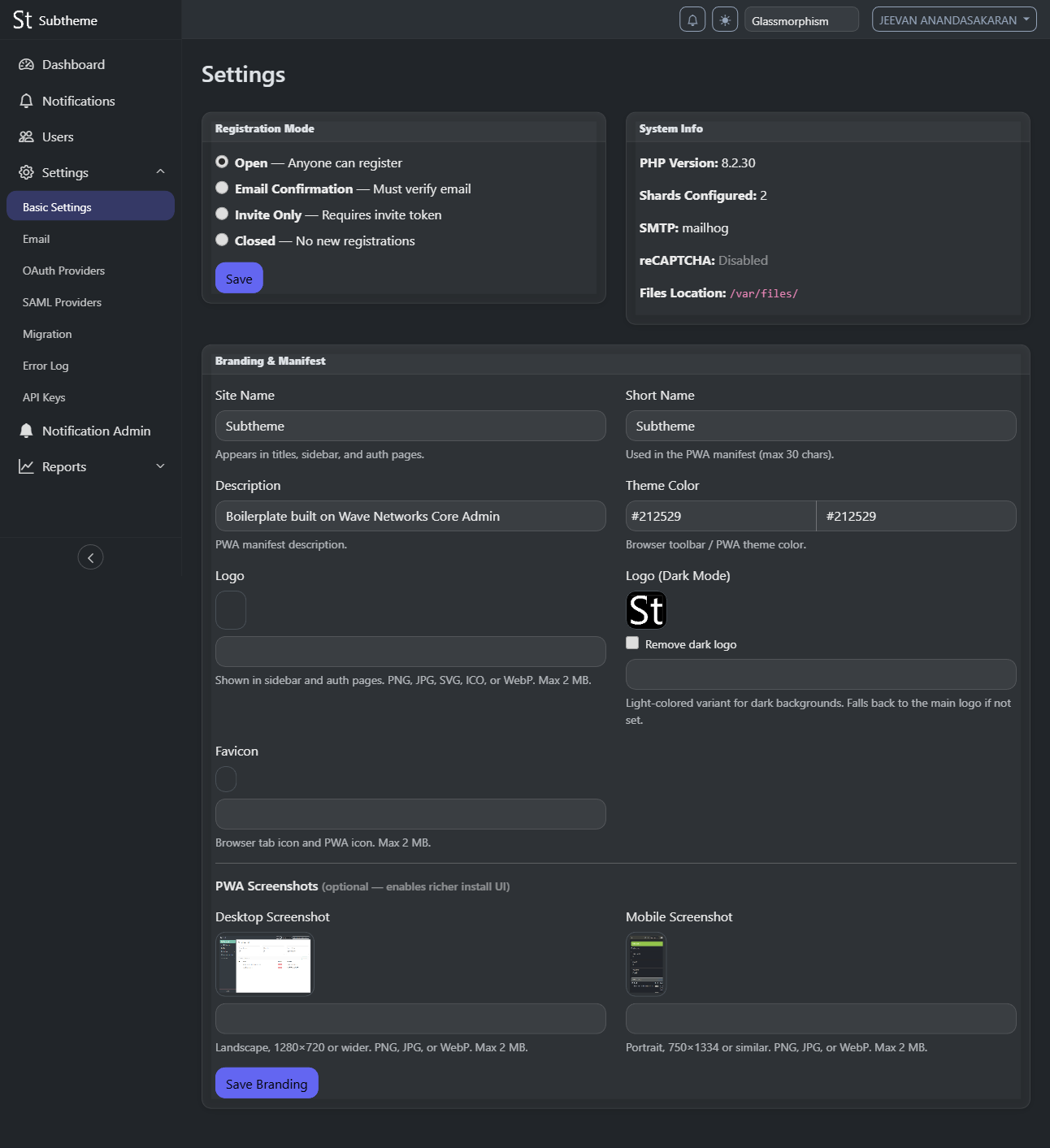1050x1148 pixels.
Task: Select Email Confirmation registration mode
Action: (x=222, y=188)
